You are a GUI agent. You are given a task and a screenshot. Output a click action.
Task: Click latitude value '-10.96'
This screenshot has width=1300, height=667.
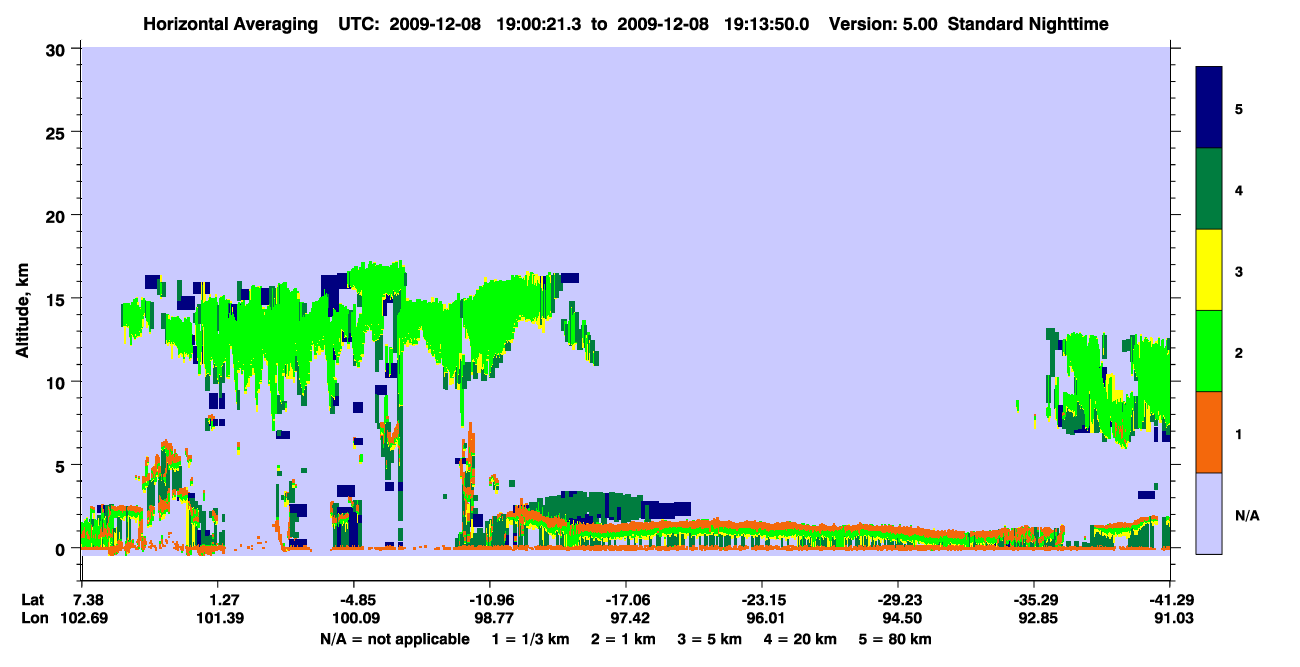click(x=489, y=600)
